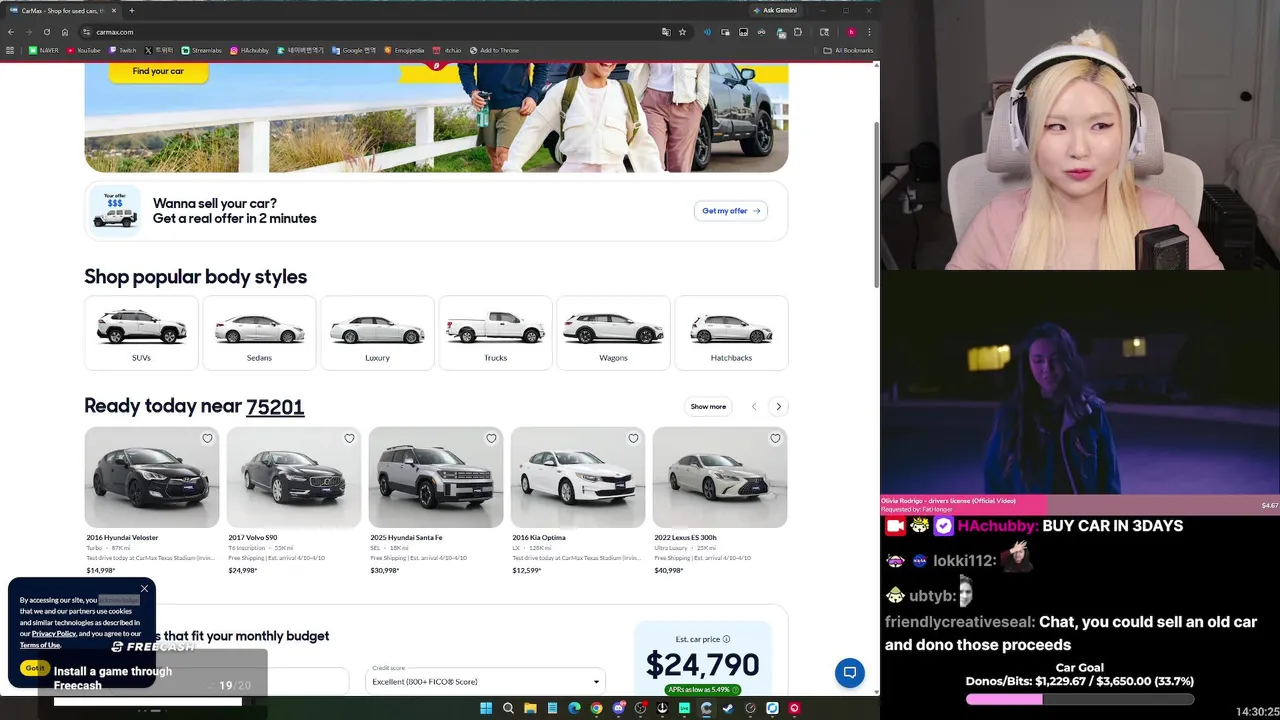Click Ask Gemini button
The image size is (1280, 720).
(x=775, y=10)
